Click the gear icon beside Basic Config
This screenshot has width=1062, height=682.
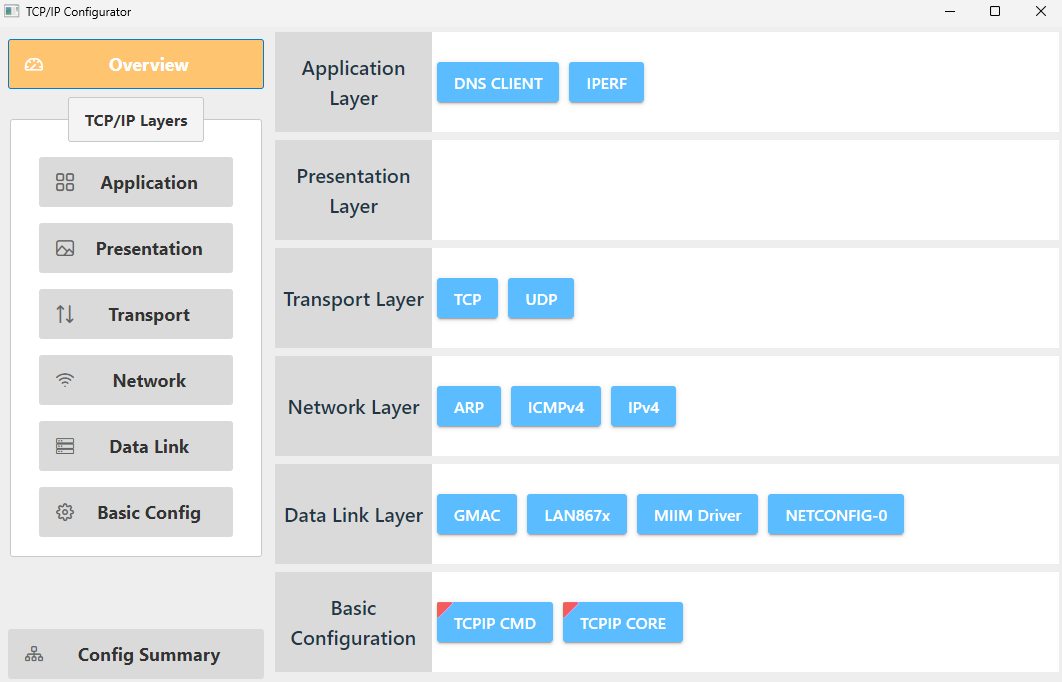click(65, 512)
